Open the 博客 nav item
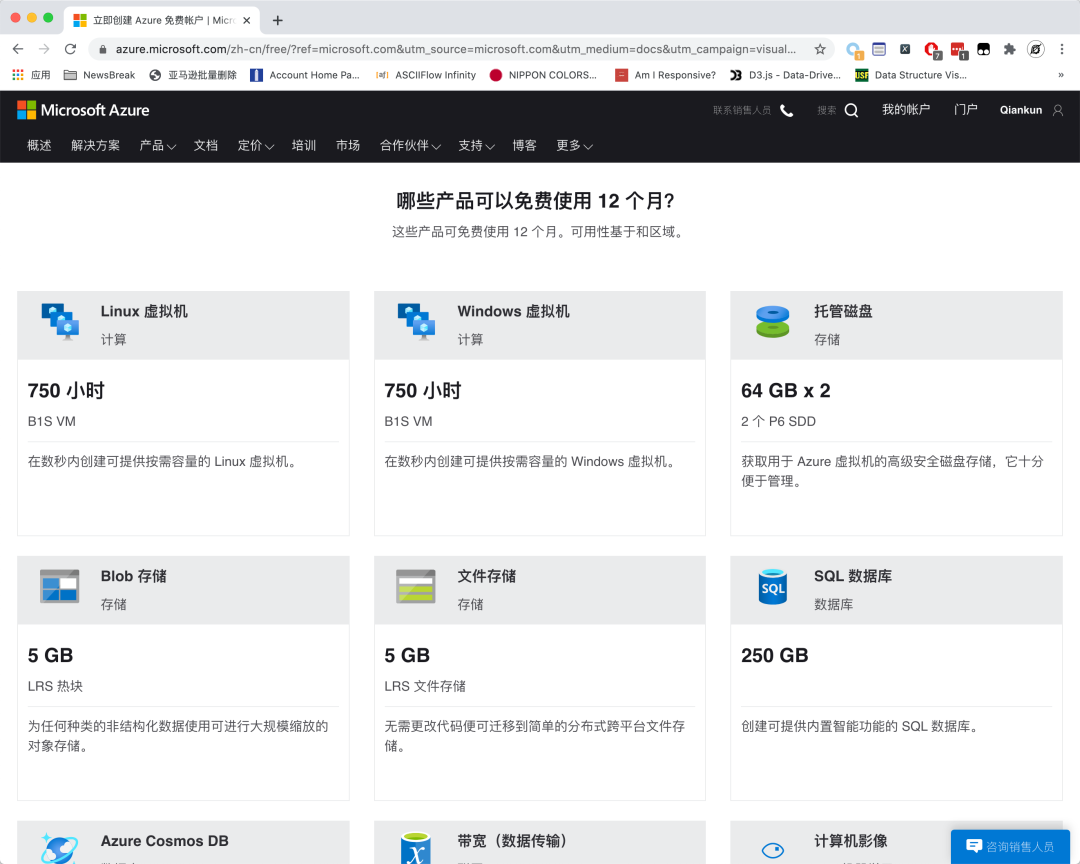The width and height of the screenshot is (1080, 864). pyautogui.click(x=524, y=145)
